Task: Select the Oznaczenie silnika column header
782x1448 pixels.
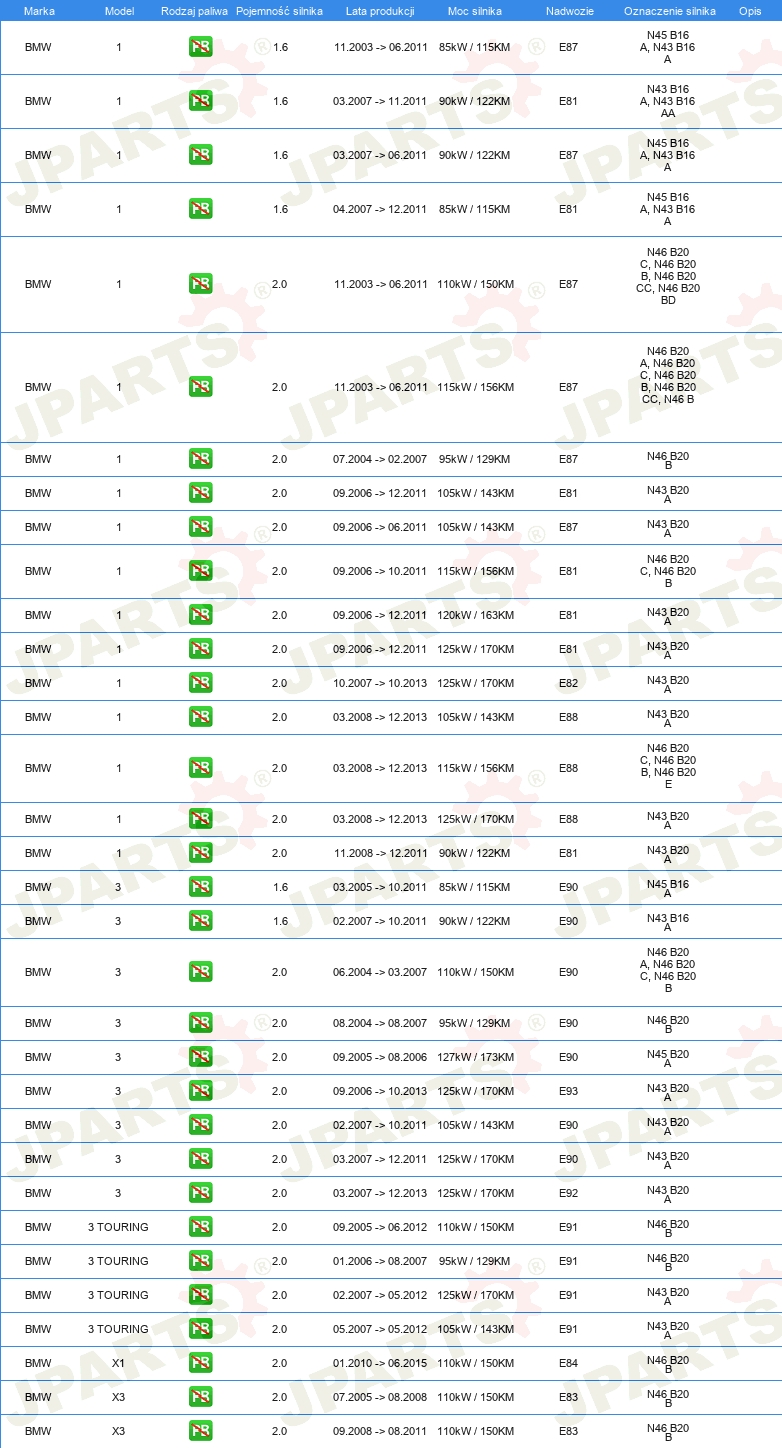Action: 668,10
